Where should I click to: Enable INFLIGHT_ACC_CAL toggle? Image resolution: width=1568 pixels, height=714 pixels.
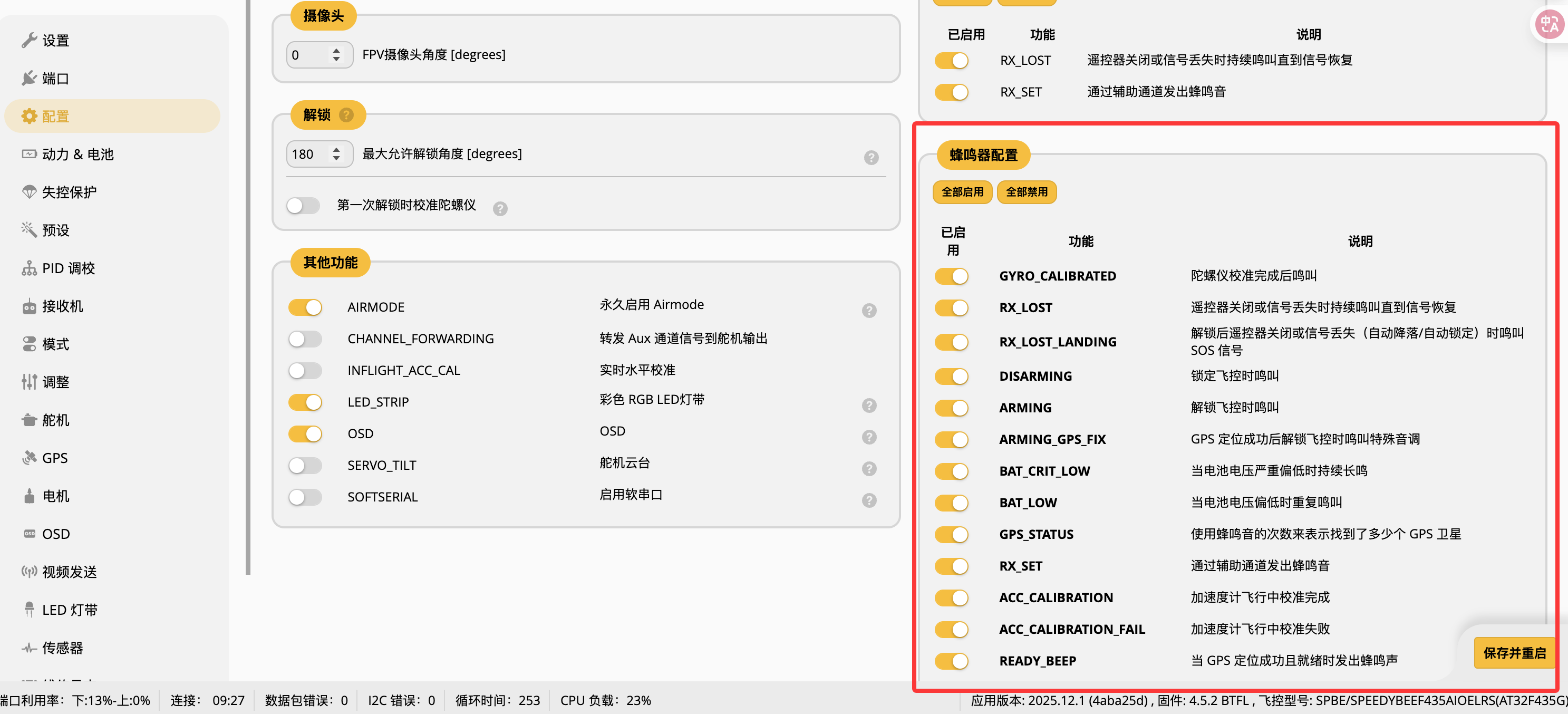pos(305,371)
